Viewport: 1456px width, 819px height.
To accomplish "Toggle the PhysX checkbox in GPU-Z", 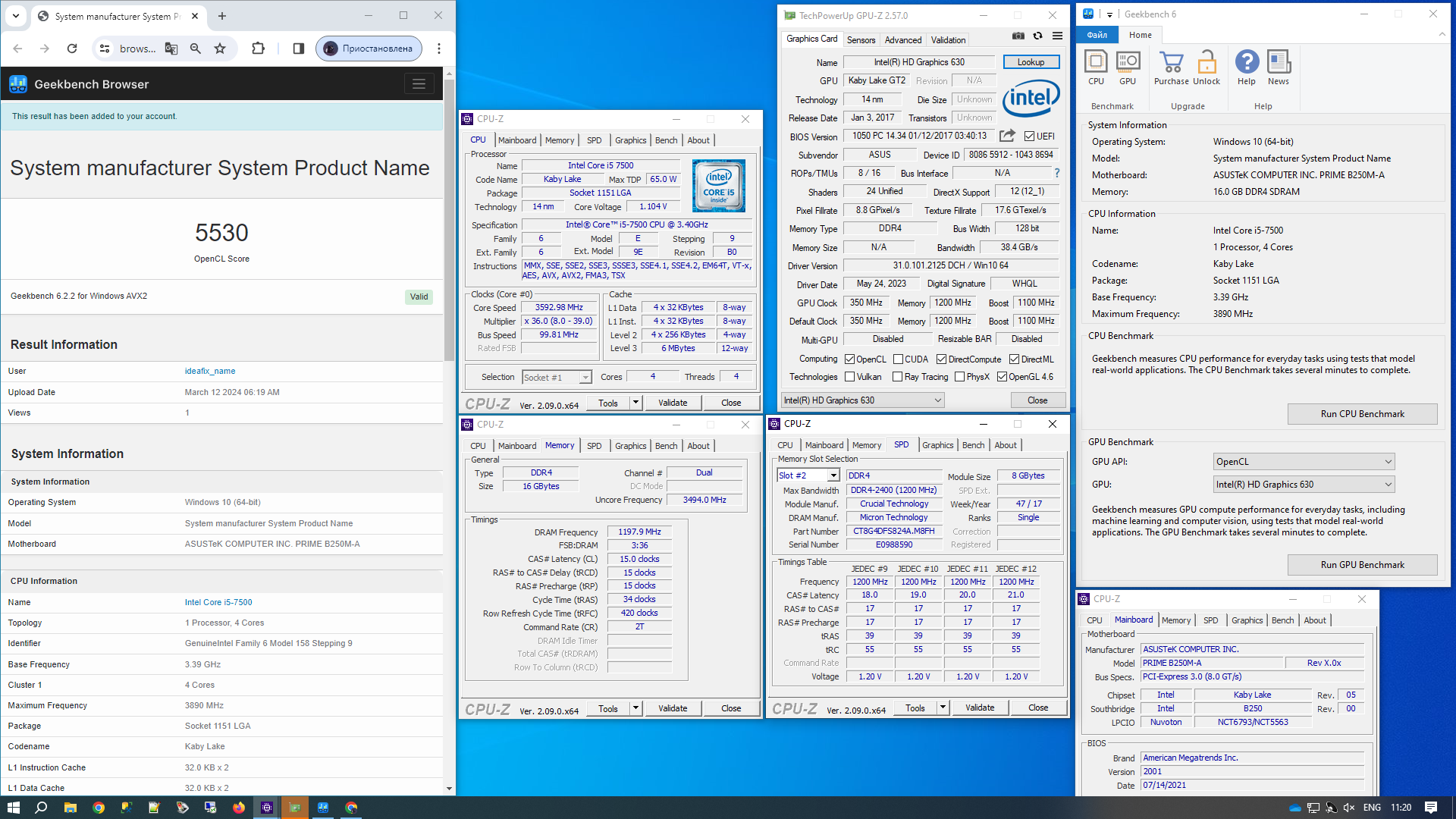I will click(x=960, y=377).
